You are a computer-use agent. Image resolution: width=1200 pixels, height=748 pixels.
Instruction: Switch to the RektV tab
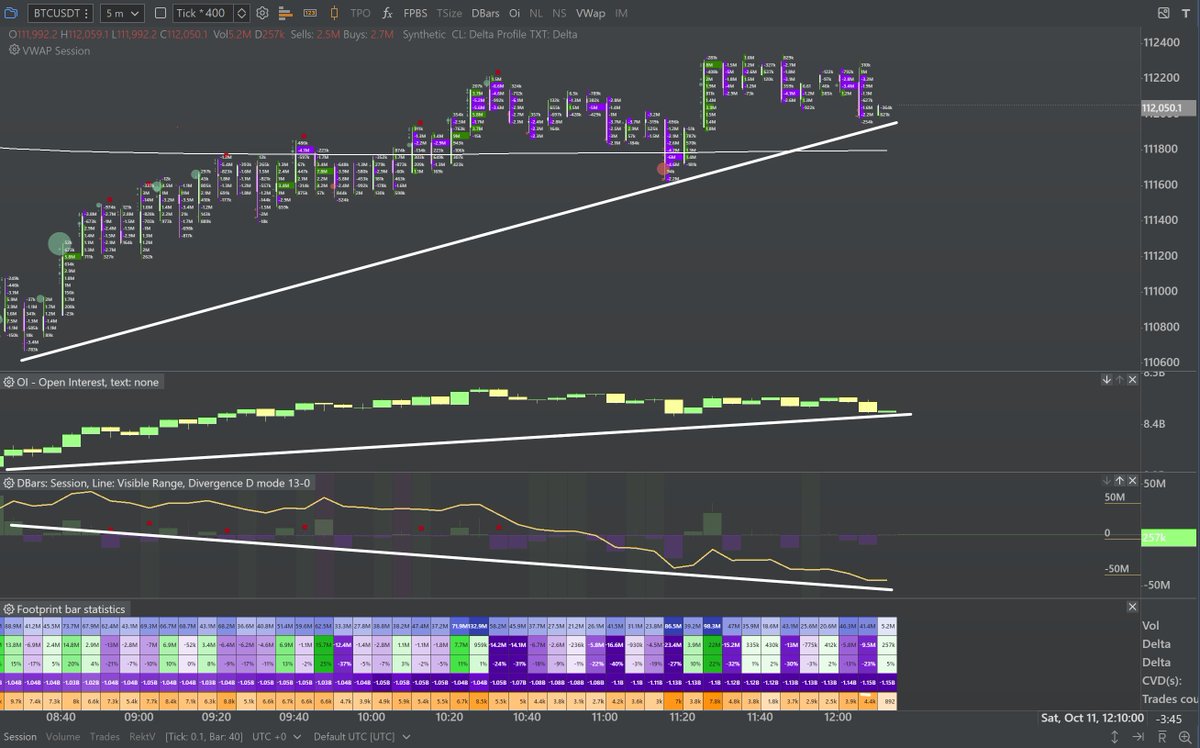[143, 737]
